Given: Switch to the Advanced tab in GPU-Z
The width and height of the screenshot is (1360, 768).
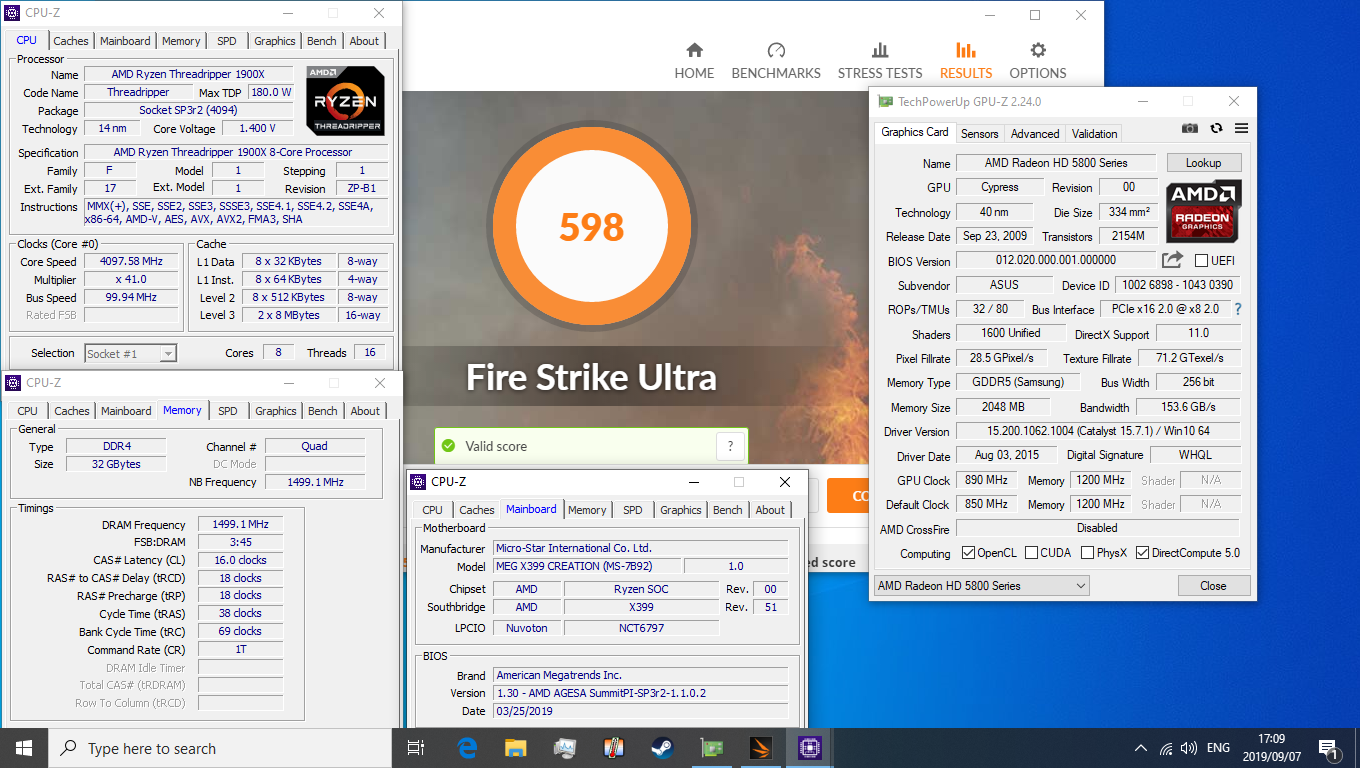Looking at the screenshot, I should (x=1035, y=133).
